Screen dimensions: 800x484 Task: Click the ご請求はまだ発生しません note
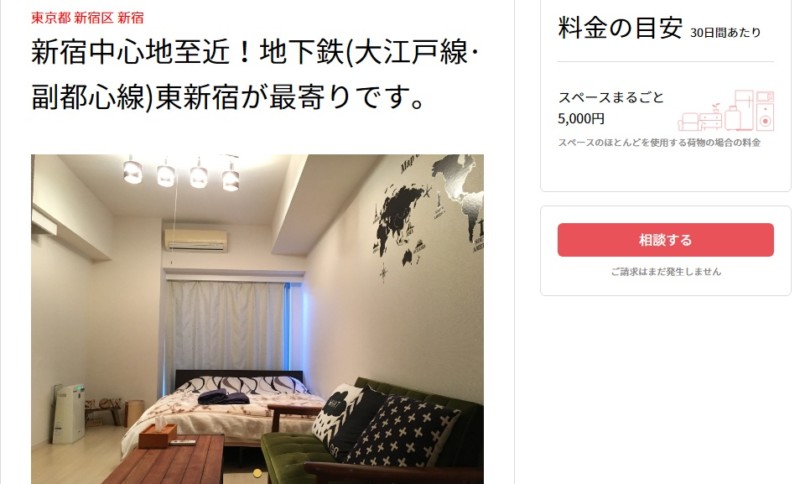666,272
